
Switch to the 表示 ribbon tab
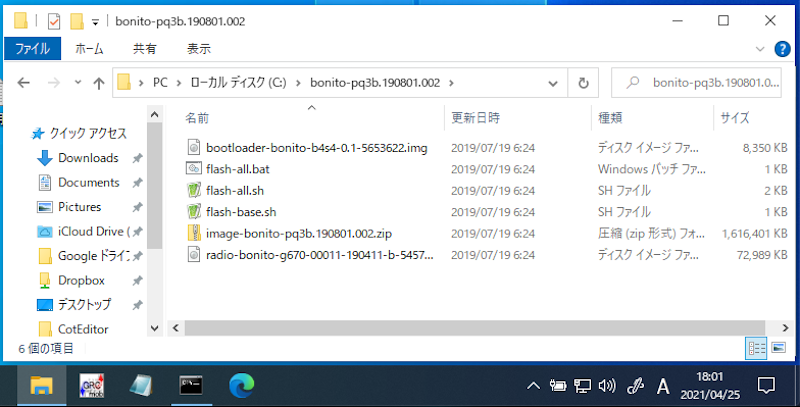pos(198,48)
